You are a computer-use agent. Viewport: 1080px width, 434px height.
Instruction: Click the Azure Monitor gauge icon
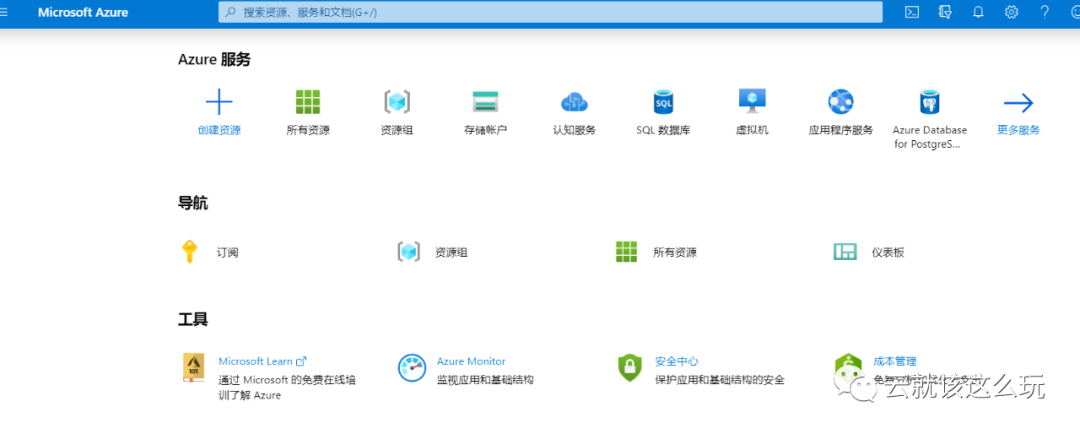pos(412,368)
